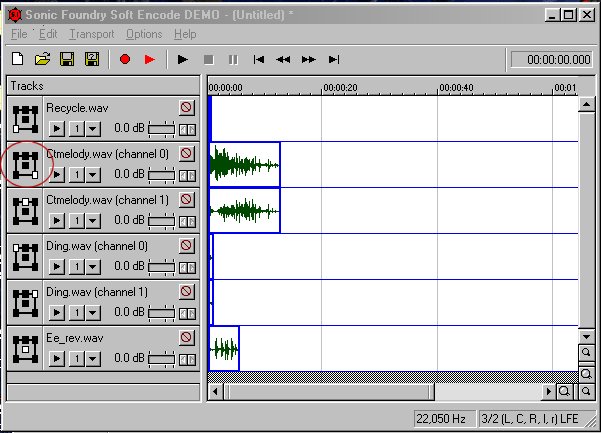Open the Ee_rev.wav track number dropdown
Viewport: 601px width, 433px height.
point(93,358)
